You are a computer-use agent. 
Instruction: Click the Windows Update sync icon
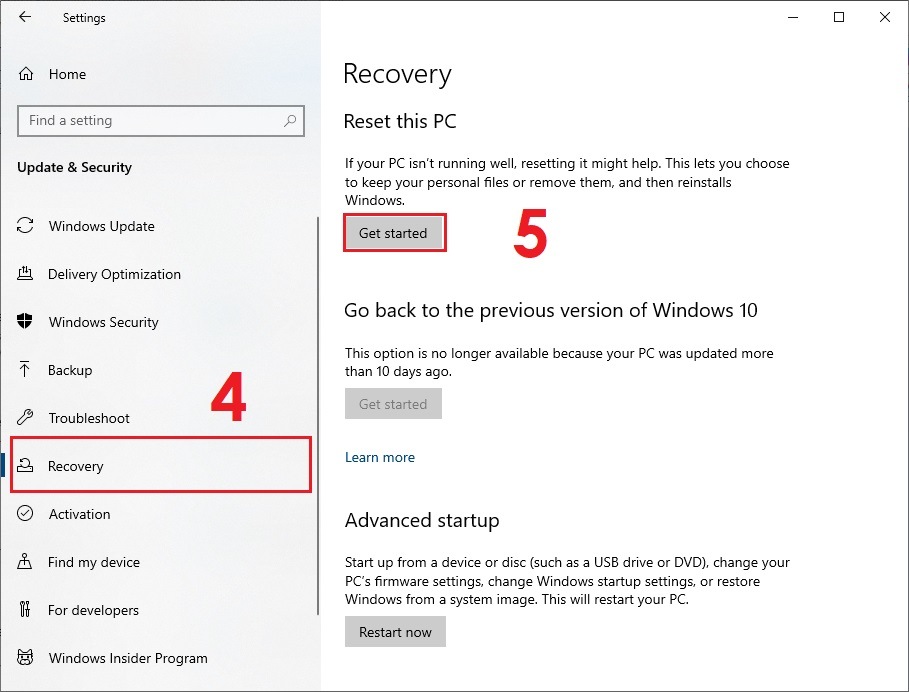click(25, 226)
